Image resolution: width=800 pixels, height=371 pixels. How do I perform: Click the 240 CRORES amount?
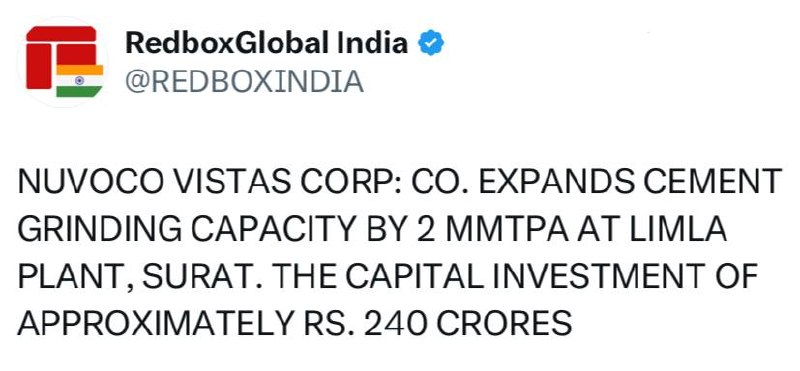pyautogui.click(x=468, y=324)
